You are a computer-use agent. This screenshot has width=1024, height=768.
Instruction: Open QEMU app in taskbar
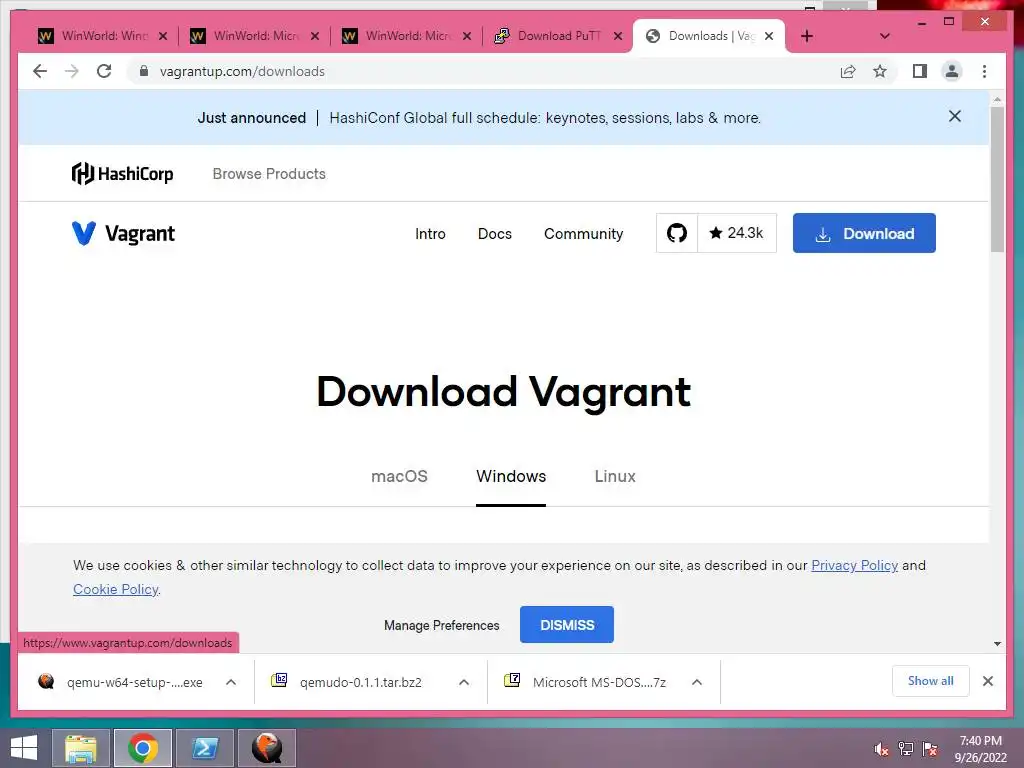point(266,748)
